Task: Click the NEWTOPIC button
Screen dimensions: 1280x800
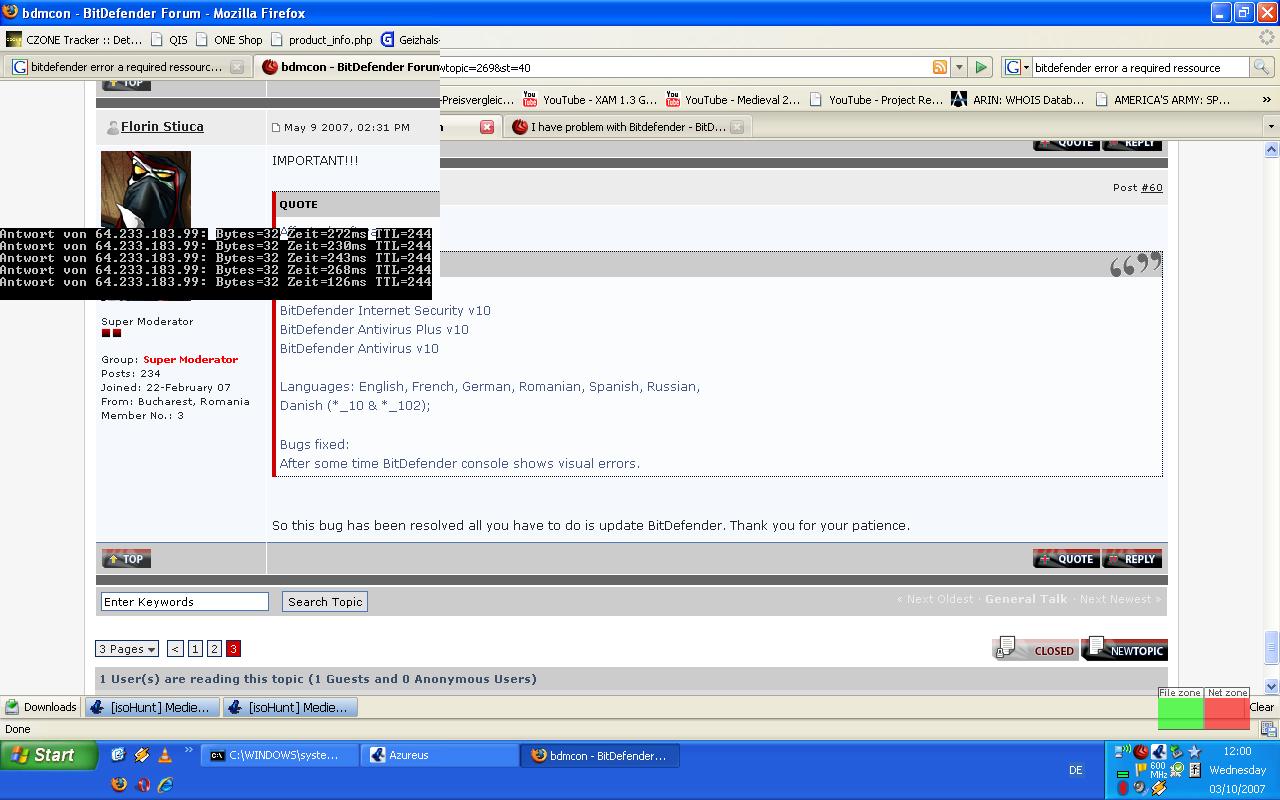Action: (x=1125, y=649)
